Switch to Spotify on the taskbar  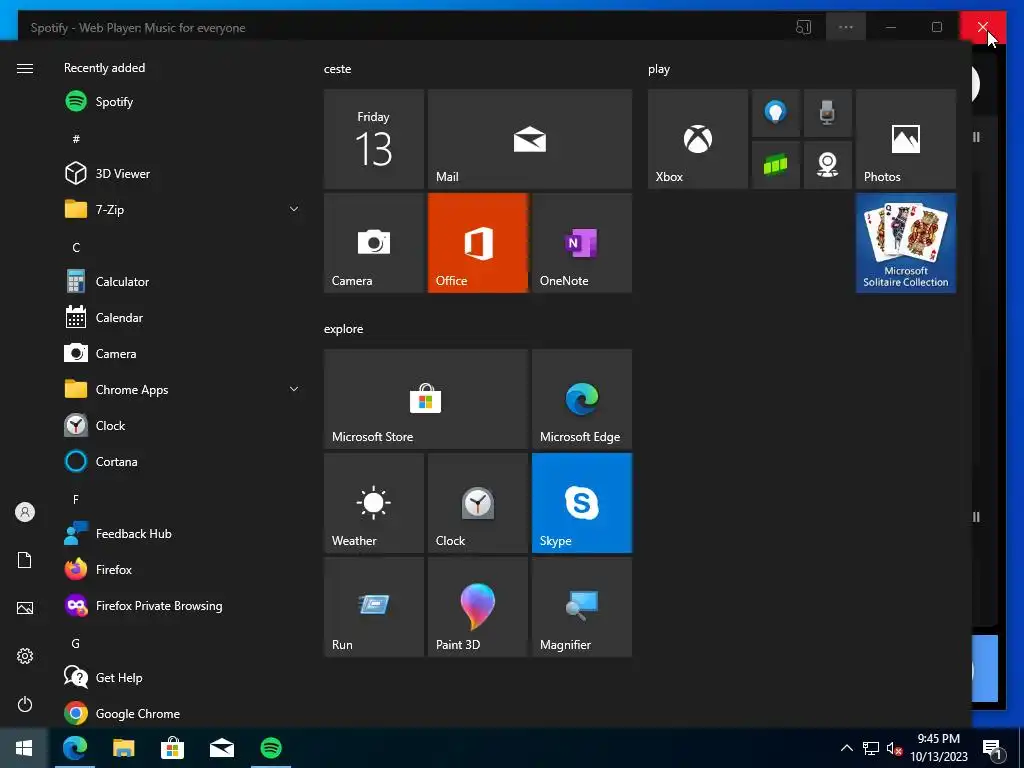coord(271,748)
